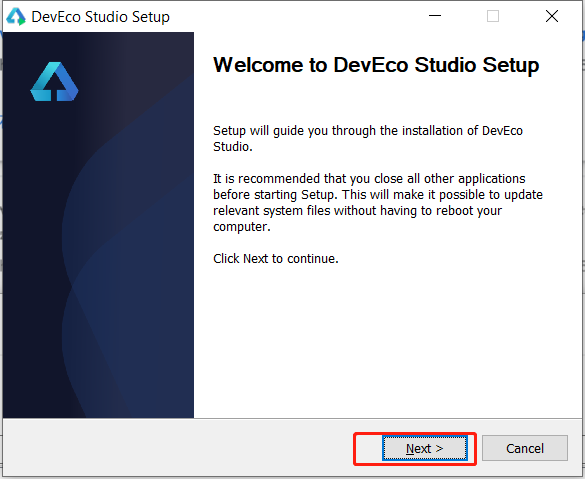
Task: Click the word 'Studio.' ending the first paragraph
Action: click(x=233, y=147)
